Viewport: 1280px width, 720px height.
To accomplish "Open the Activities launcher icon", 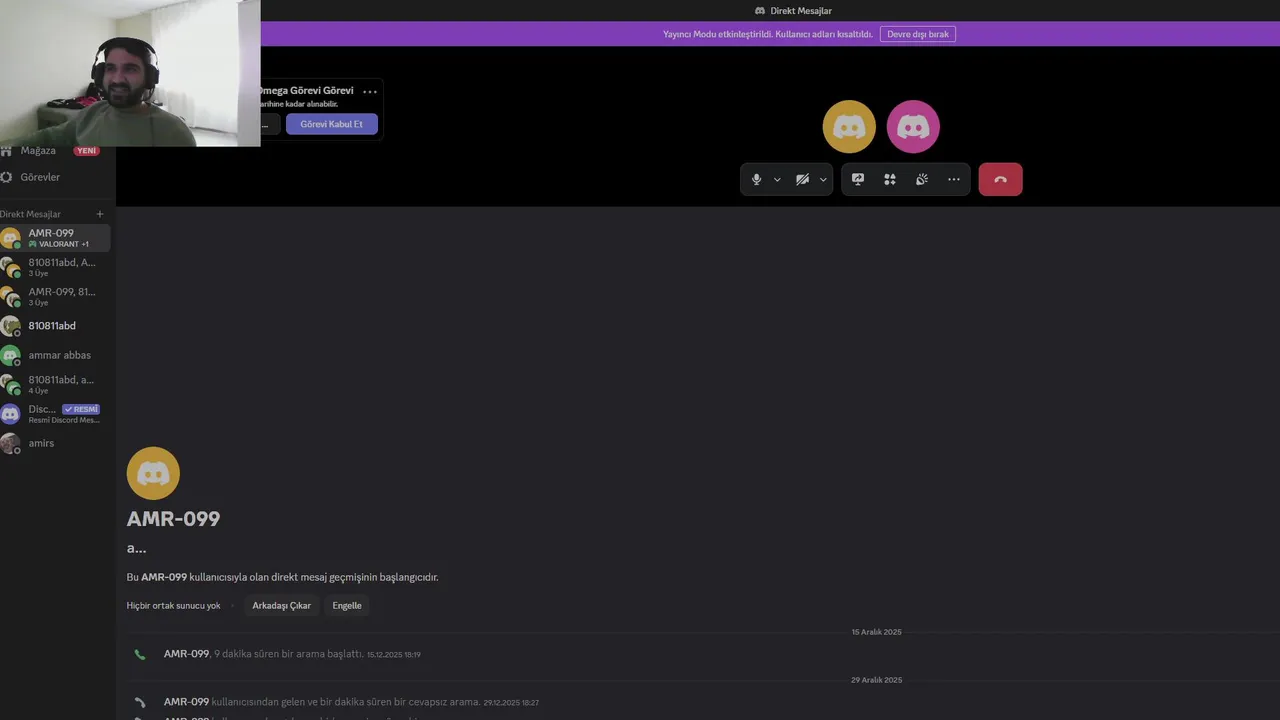I will pyautogui.click(x=890, y=179).
